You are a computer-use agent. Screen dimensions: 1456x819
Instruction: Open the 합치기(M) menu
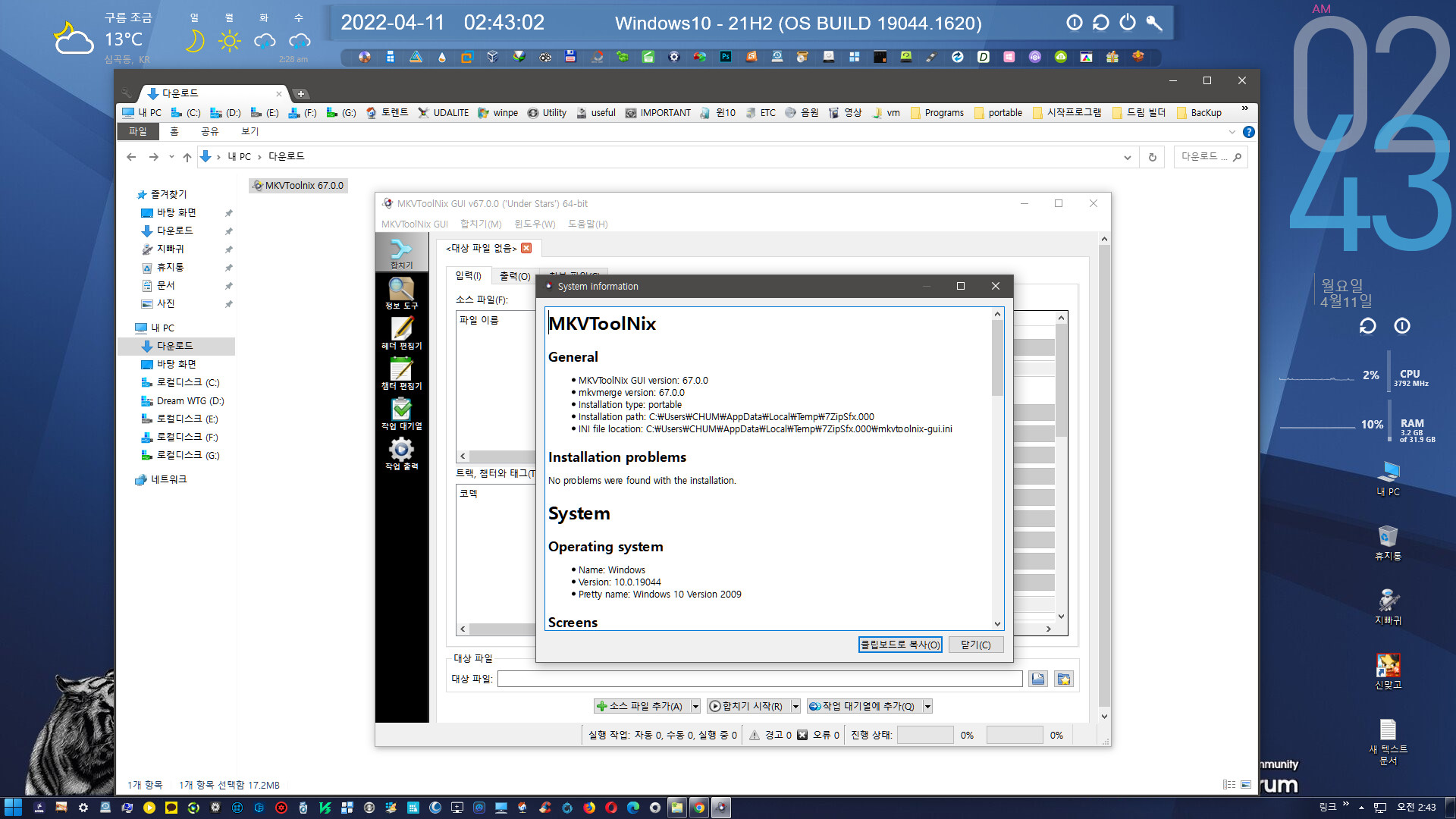pos(481,224)
